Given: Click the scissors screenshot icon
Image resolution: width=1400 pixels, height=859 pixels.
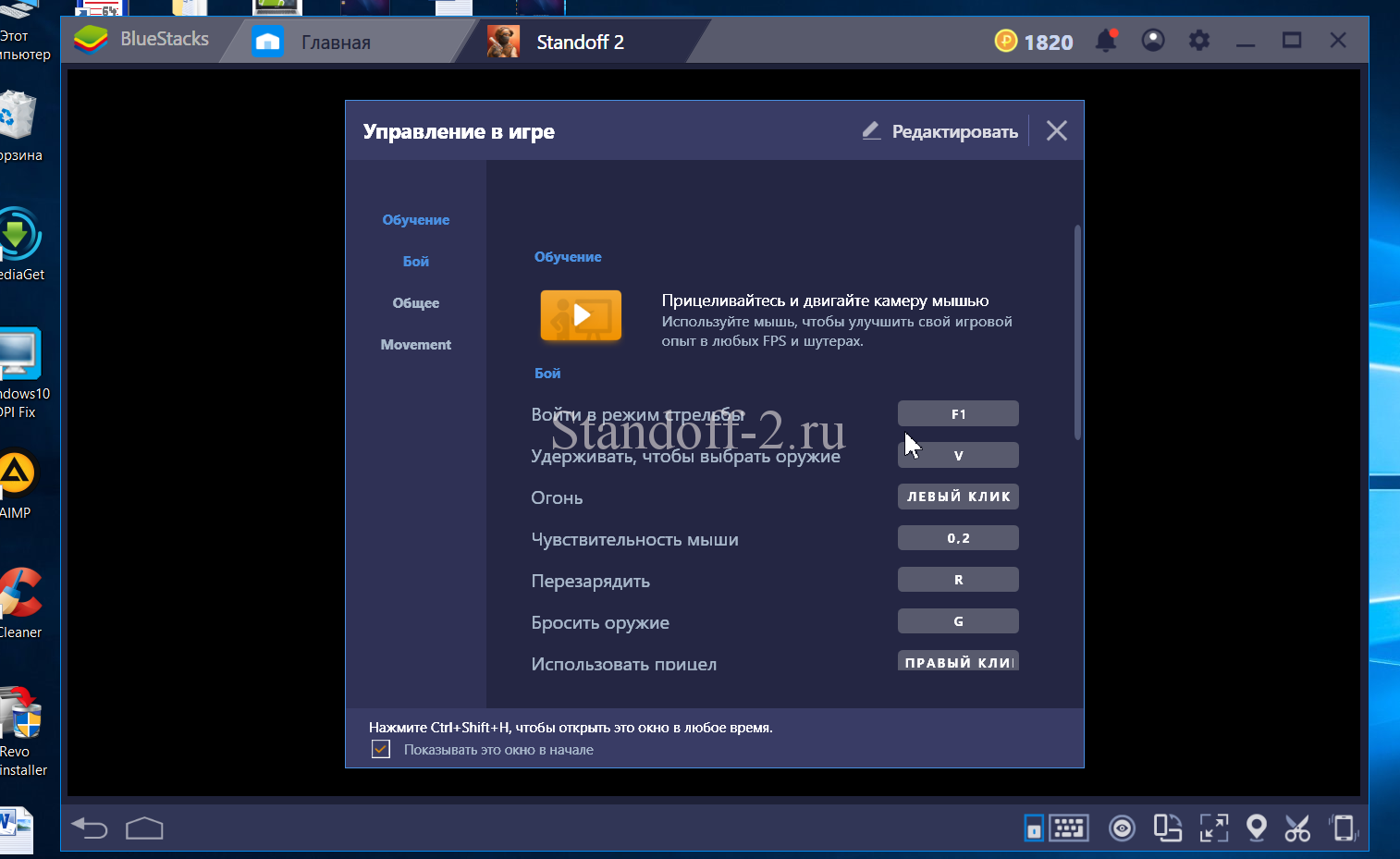Looking at the screenshot, I should [x=1297, y=828].
